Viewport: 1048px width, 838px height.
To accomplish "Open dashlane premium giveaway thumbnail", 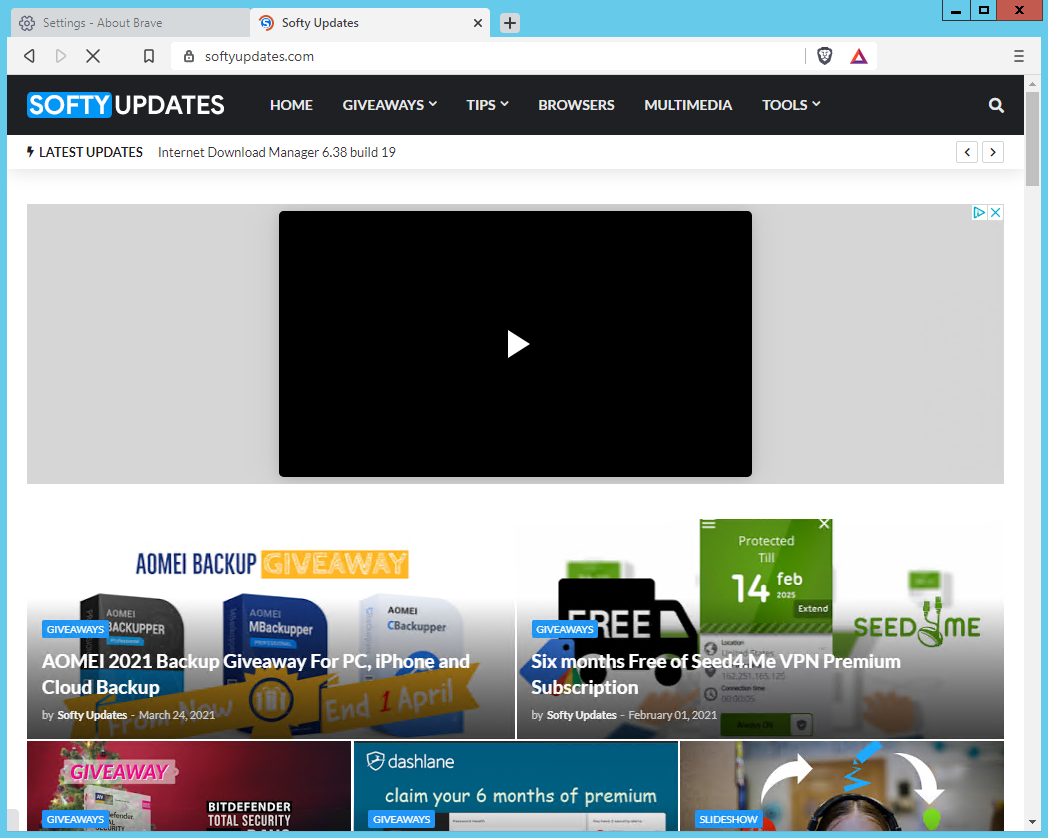I will [x=515, y=786].
